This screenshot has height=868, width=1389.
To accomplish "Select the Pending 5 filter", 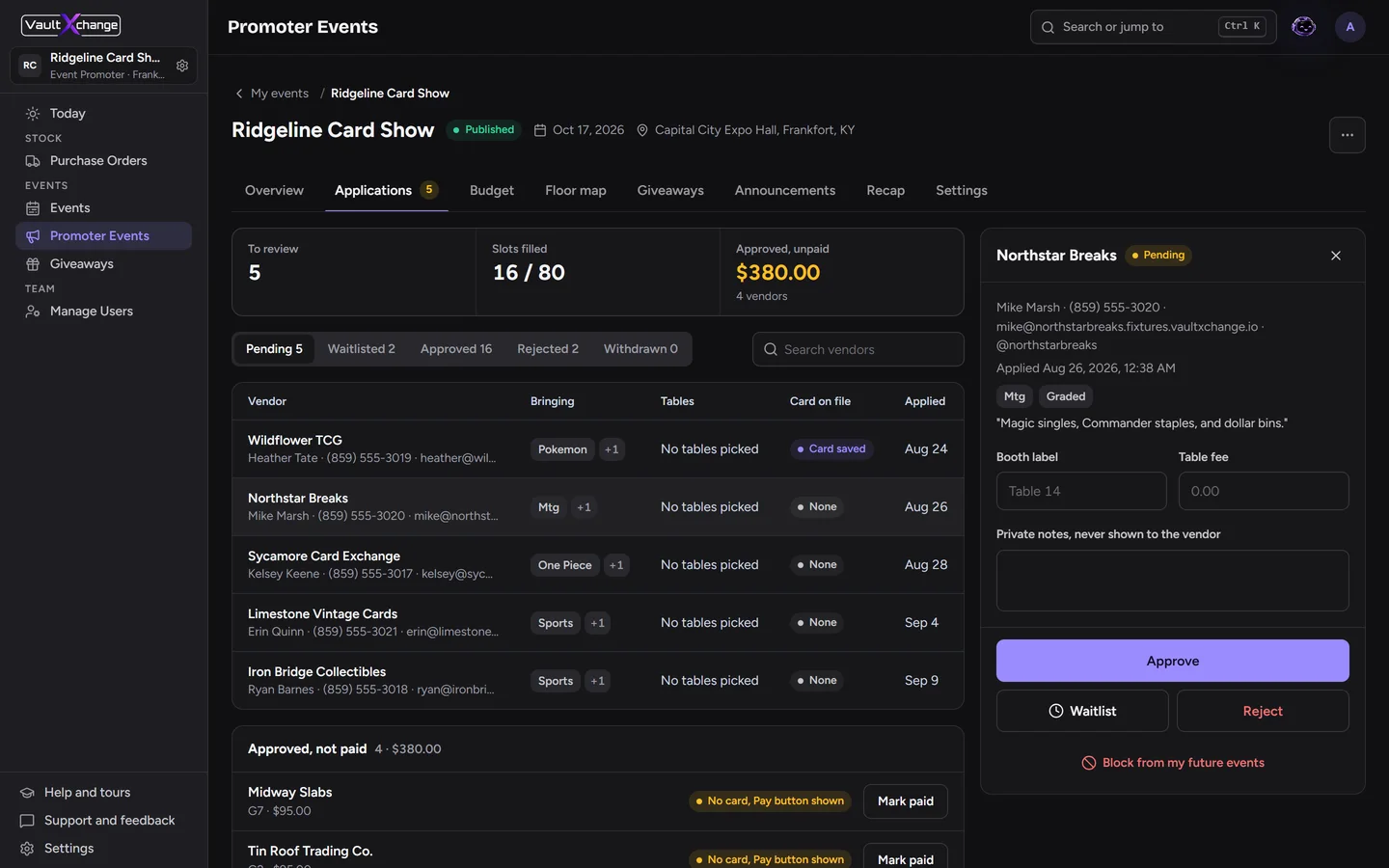I will 274,349.
